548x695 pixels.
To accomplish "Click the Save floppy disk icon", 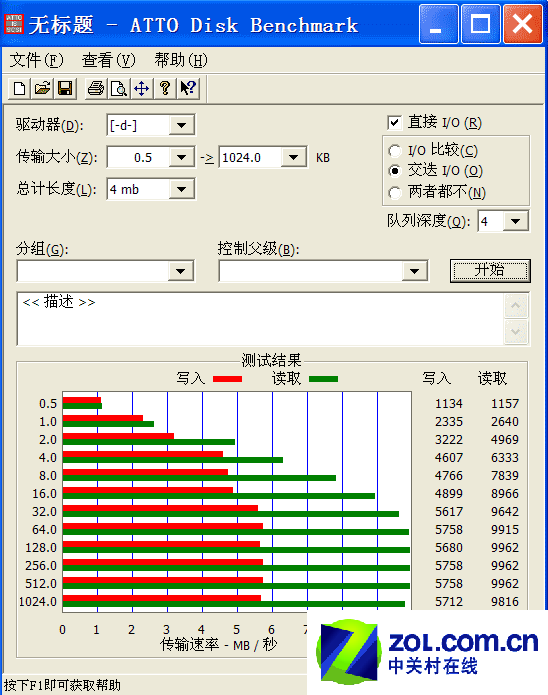I will (x=65, y=88).
